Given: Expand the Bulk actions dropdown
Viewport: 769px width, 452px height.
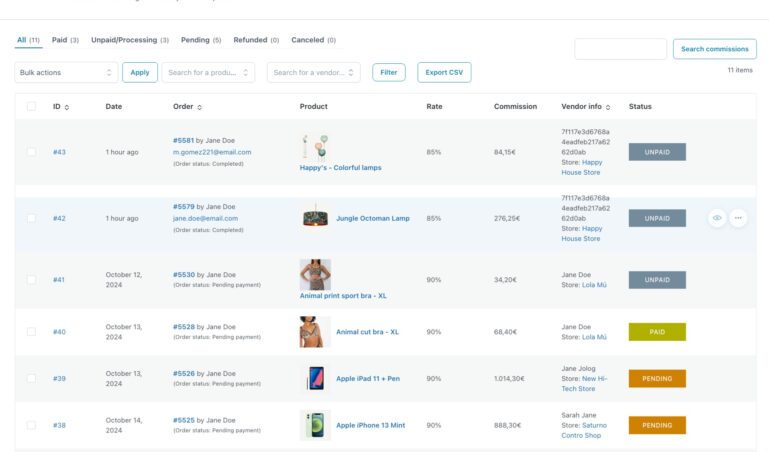Looking at the screenshot, I should [x=66, y=72].
